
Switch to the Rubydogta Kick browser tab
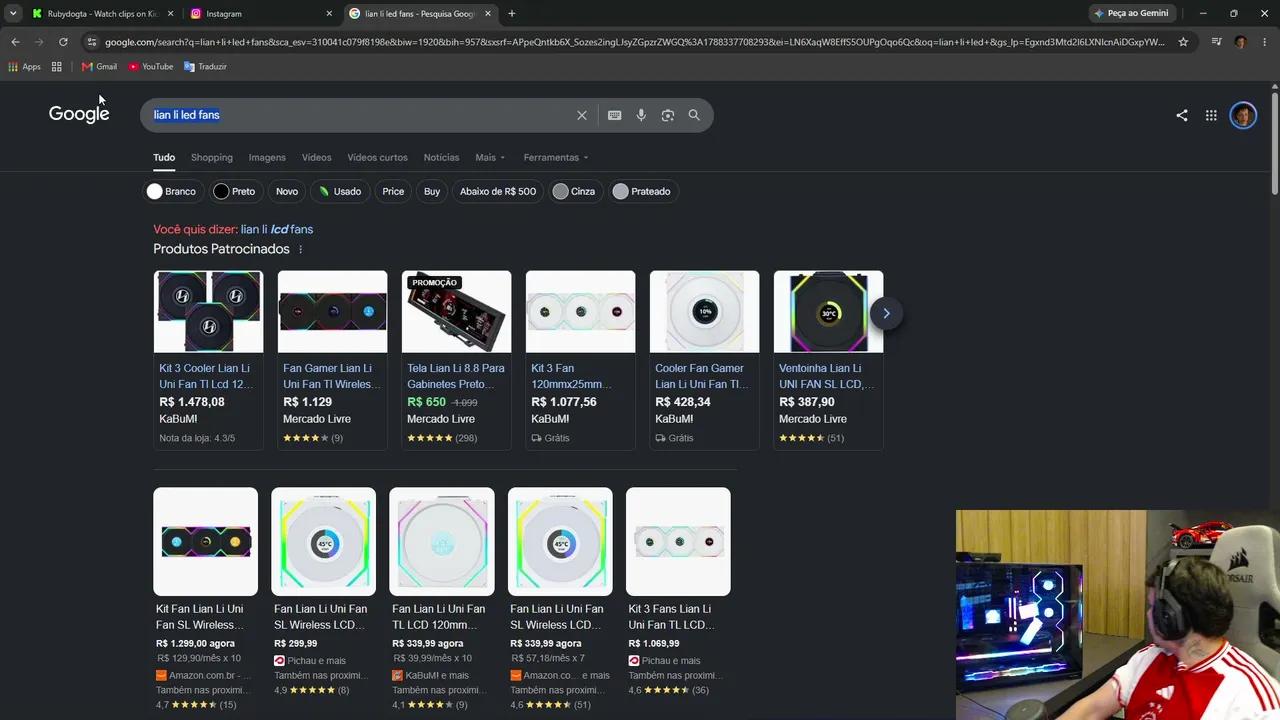(103, 14)
